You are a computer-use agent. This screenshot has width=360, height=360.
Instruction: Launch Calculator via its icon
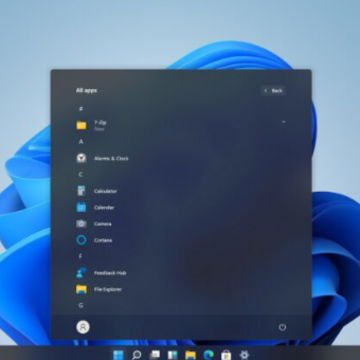(81, 191)
